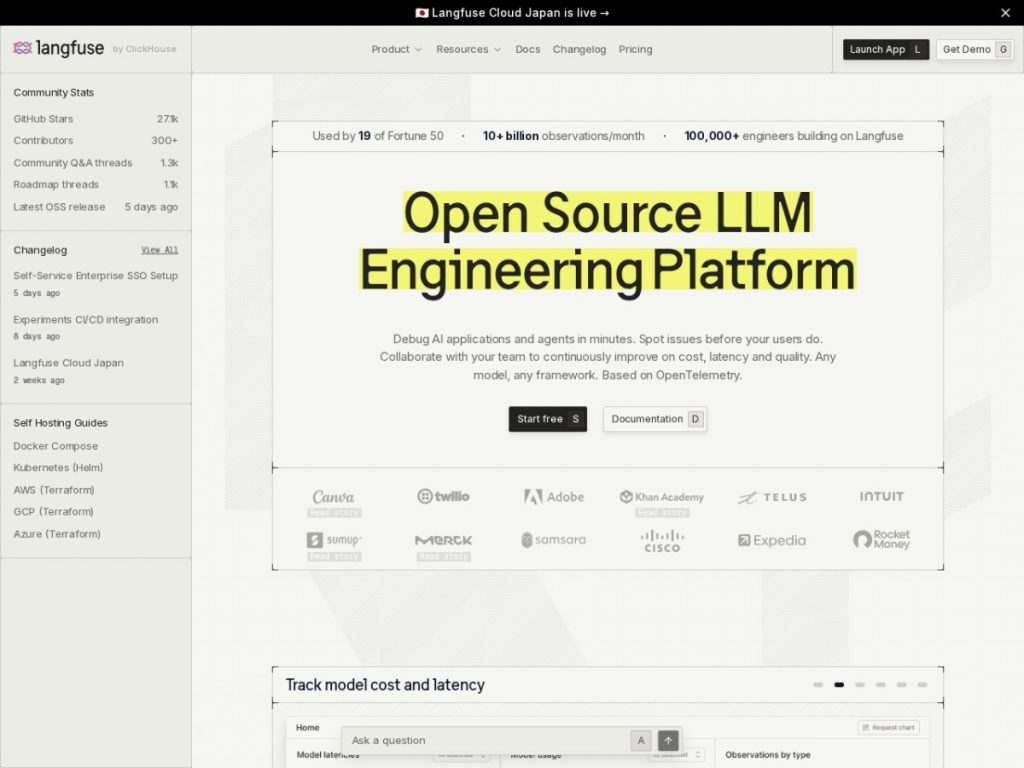Image resolution: width=1024 pixels, height=768 pixels.
Task: Open the Read story badge under Khan Academy
Action: coord(662,513)
